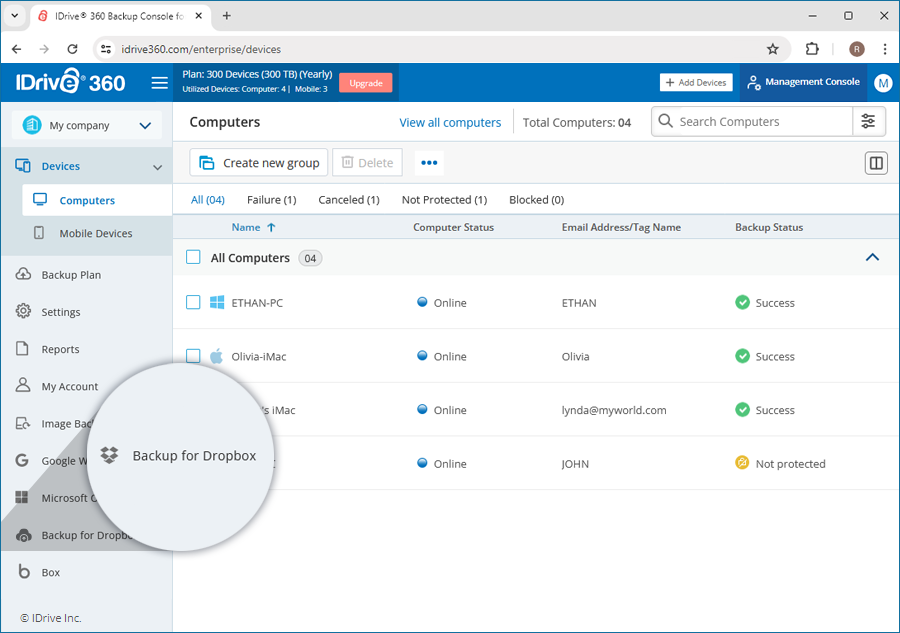Click the browser address bar URL

point(201,49)
